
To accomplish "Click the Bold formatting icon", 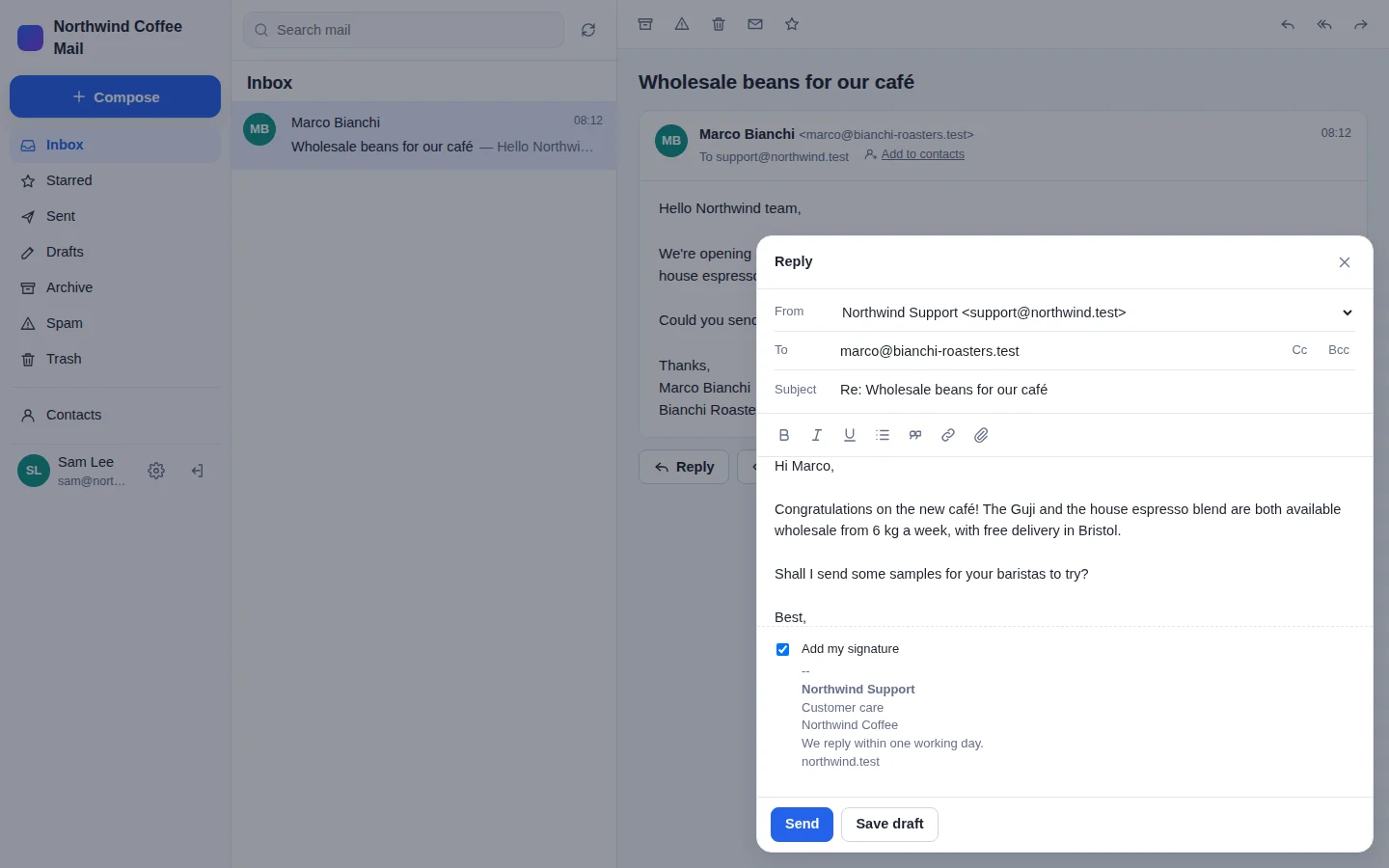I will (784, 435).
